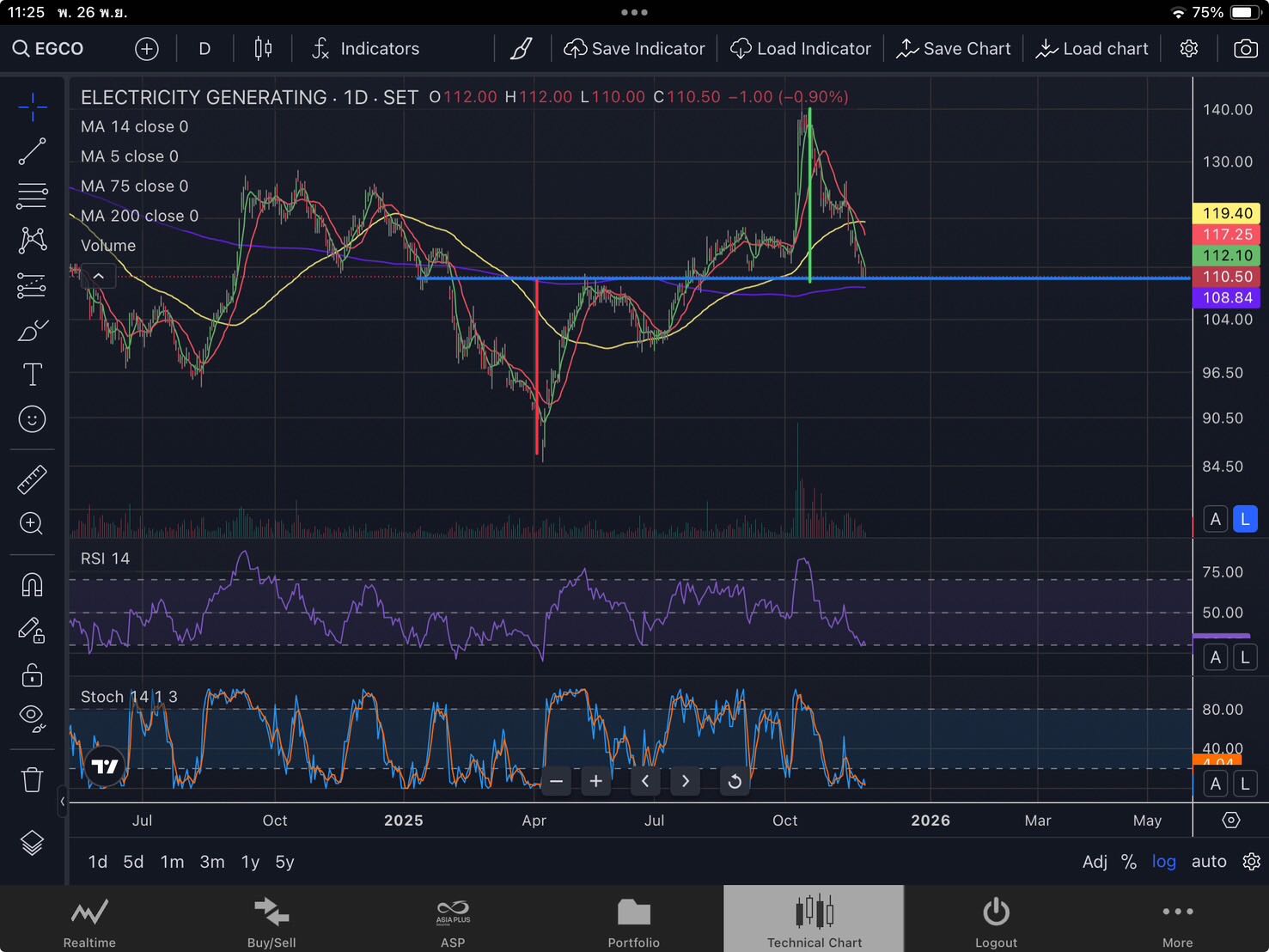Toggle auto scale

[x=1209, y=862]
